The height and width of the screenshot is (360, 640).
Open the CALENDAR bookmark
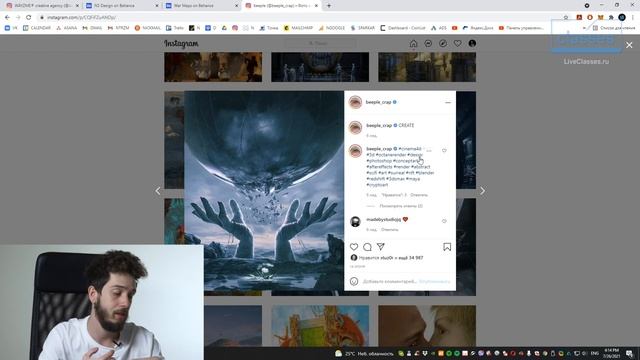[37, 28]
